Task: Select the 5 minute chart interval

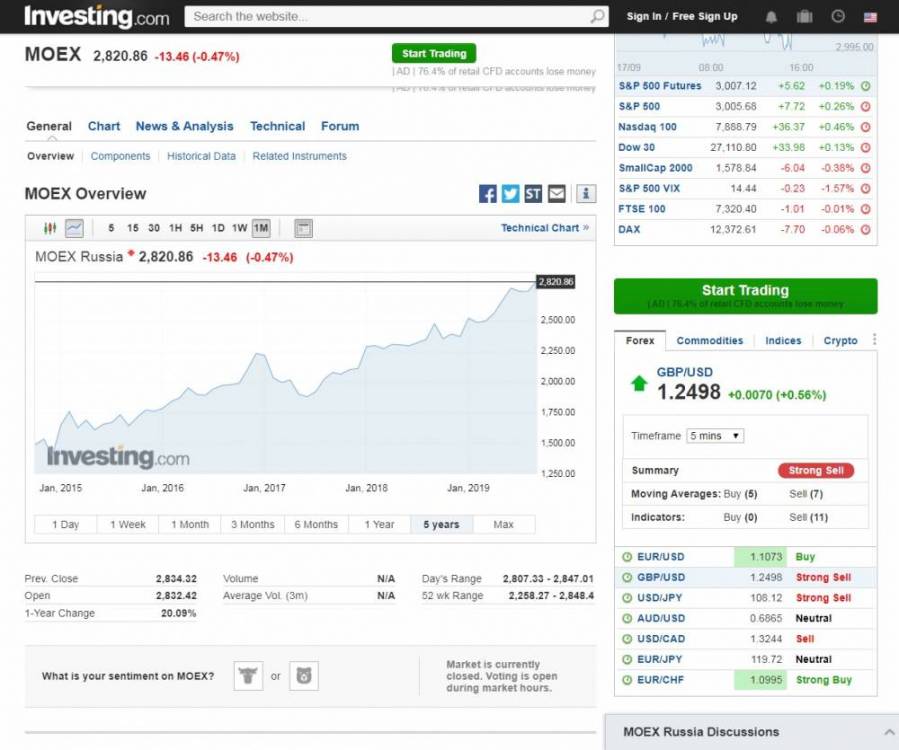Action: (x=111, y=228)
